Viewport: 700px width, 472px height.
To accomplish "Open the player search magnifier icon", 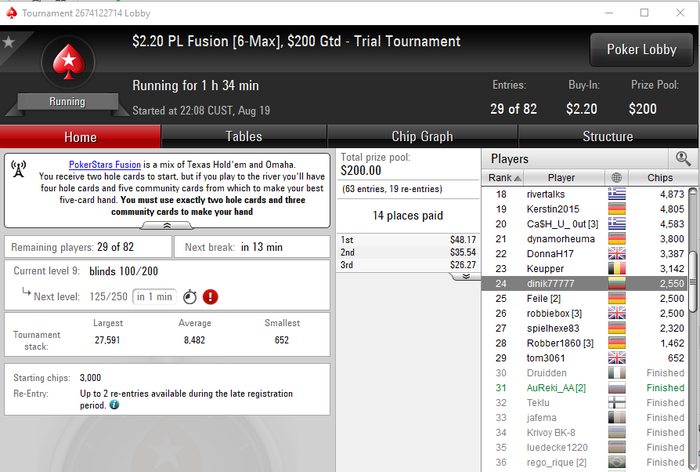I will point(683,159).
